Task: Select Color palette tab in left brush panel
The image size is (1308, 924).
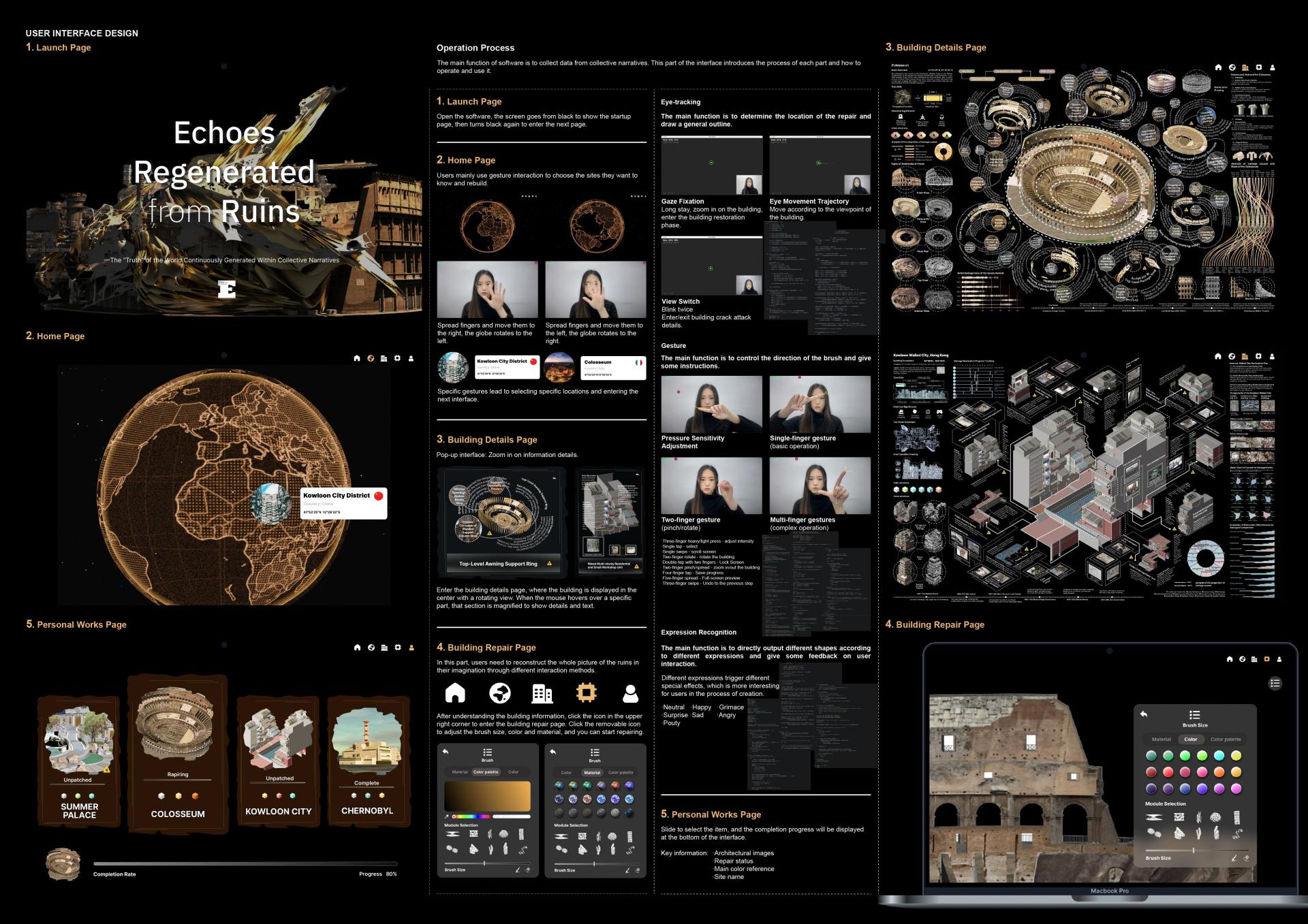Action: click(486, 772)
